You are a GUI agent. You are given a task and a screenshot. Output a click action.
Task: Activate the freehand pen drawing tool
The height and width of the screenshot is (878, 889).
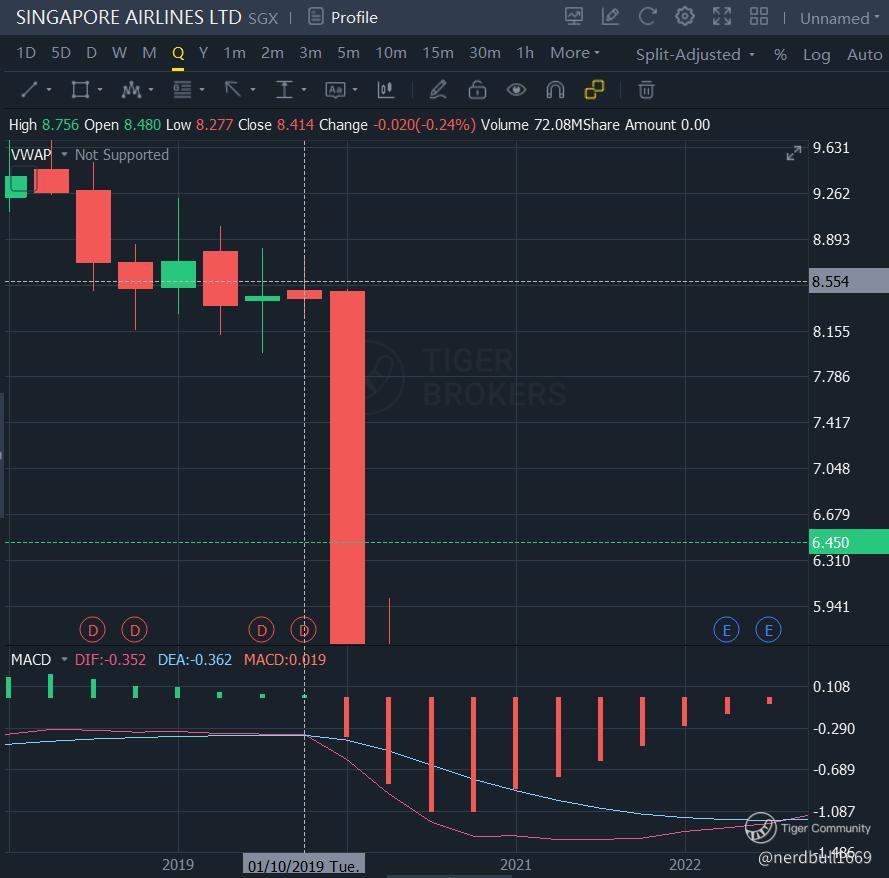click(437, 90)
